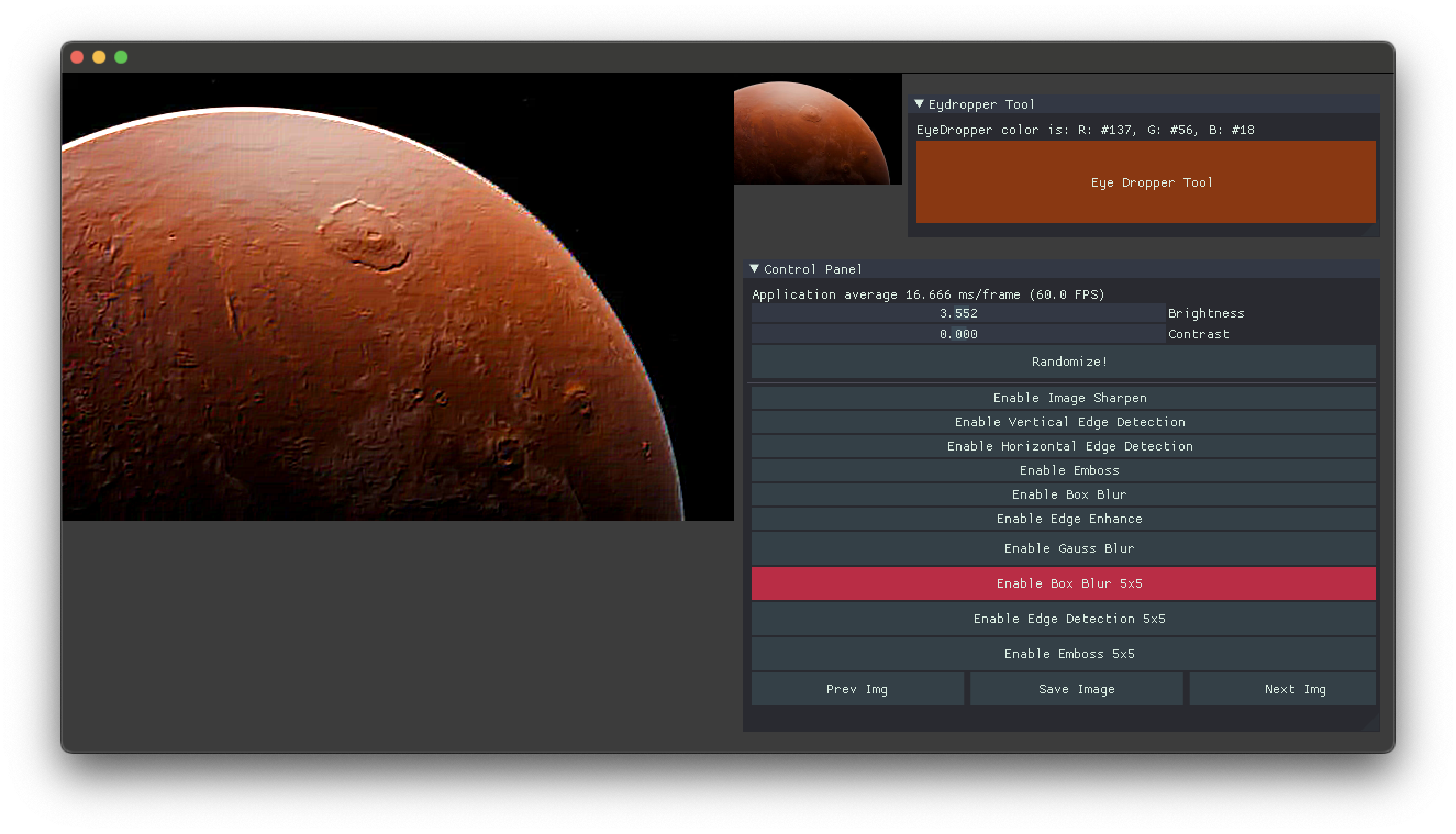Enable Image Sharpen filter
This screenshot has width=1456, height=834.
pyautogui.click(x=1063, y=398)
